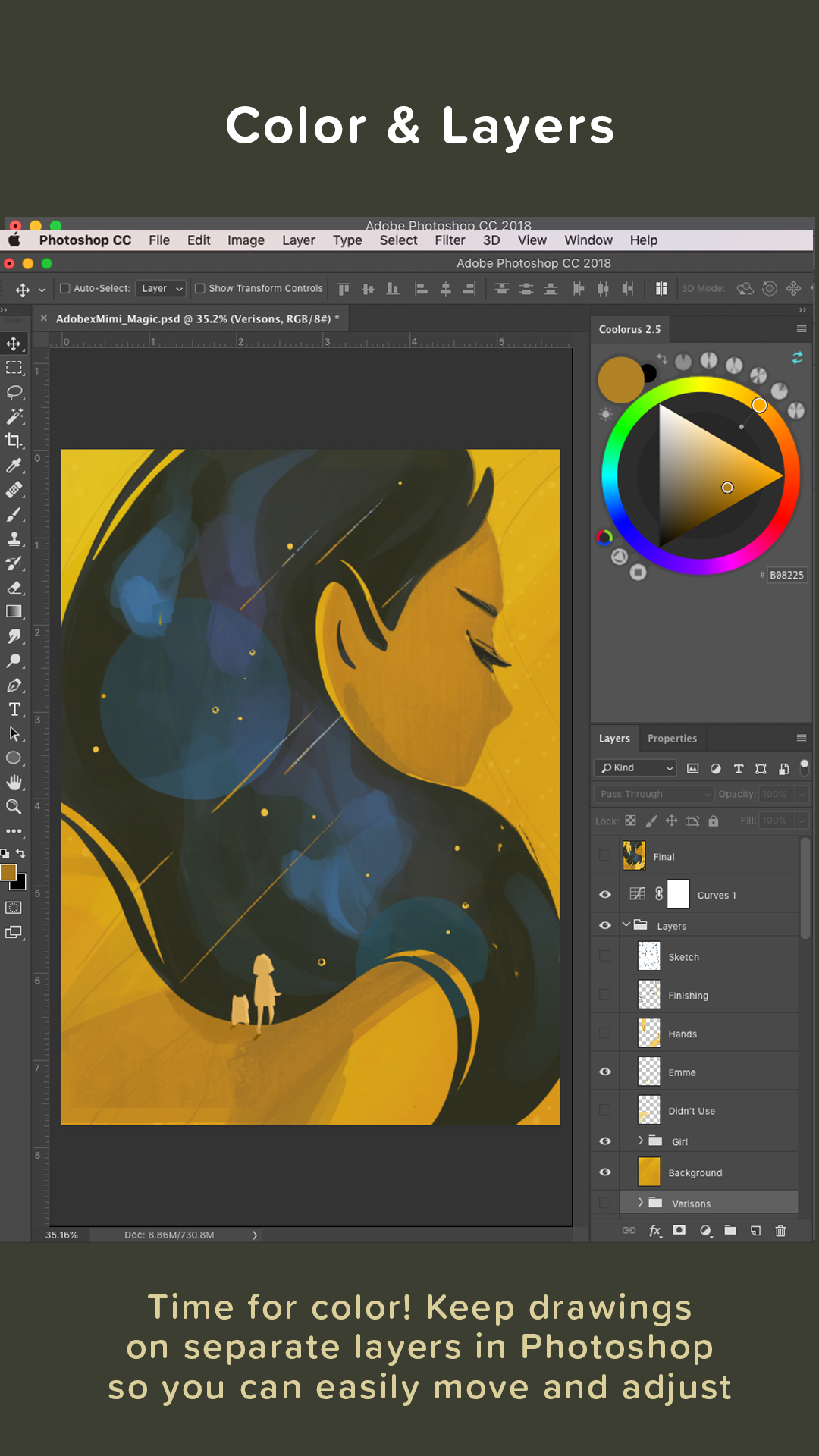Select the Path Selection tool
819x1456 pixels.
[x=14, y=733]
